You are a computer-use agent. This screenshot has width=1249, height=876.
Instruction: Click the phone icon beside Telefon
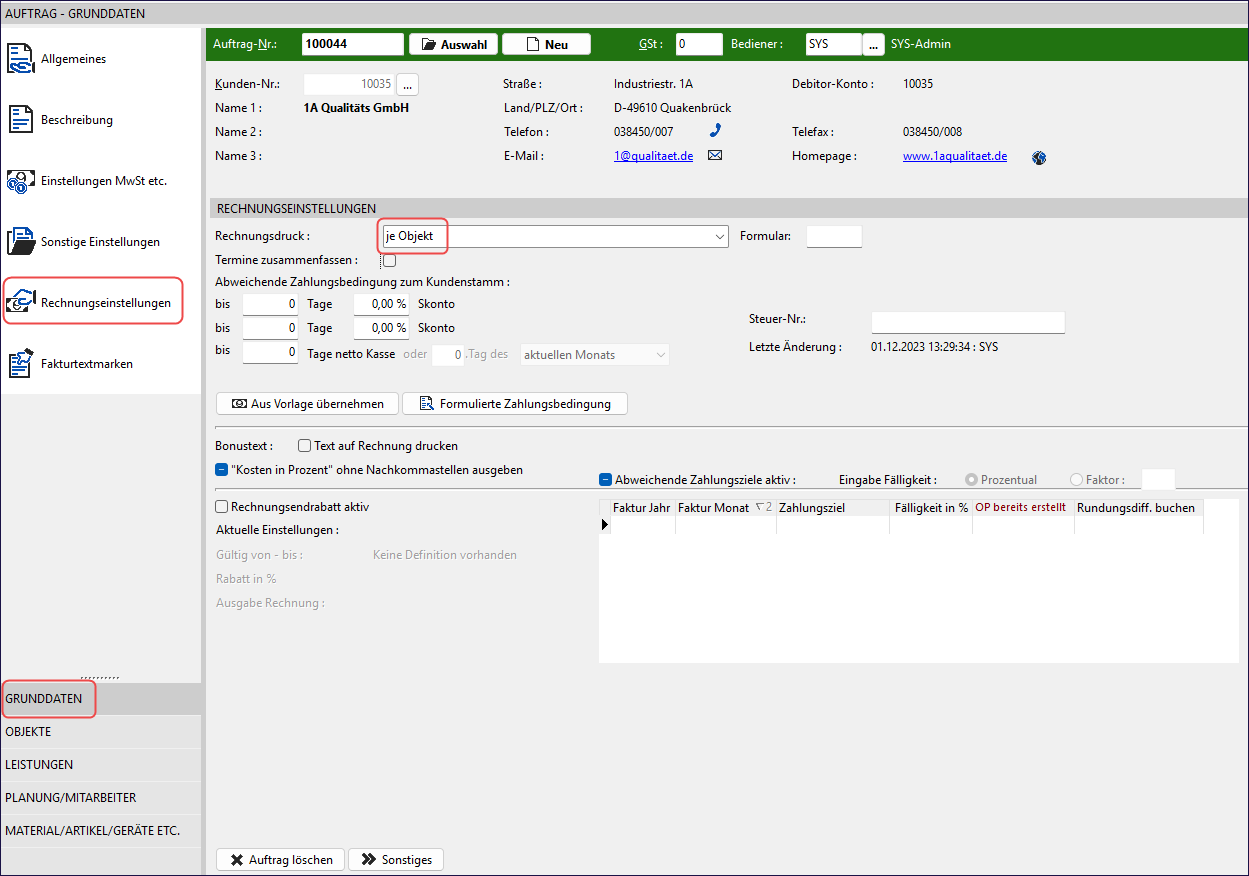pos(715,130)
